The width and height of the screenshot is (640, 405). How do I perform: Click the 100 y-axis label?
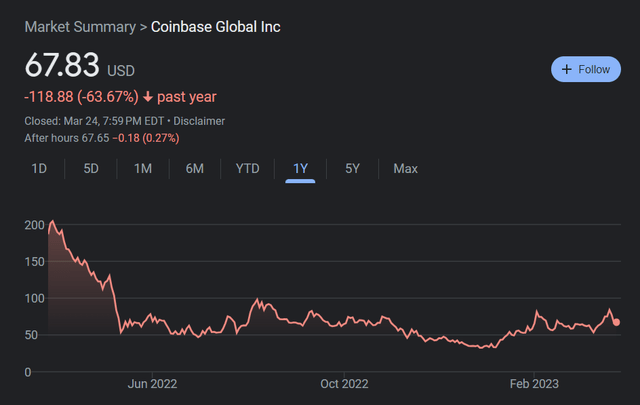(34, 298)
